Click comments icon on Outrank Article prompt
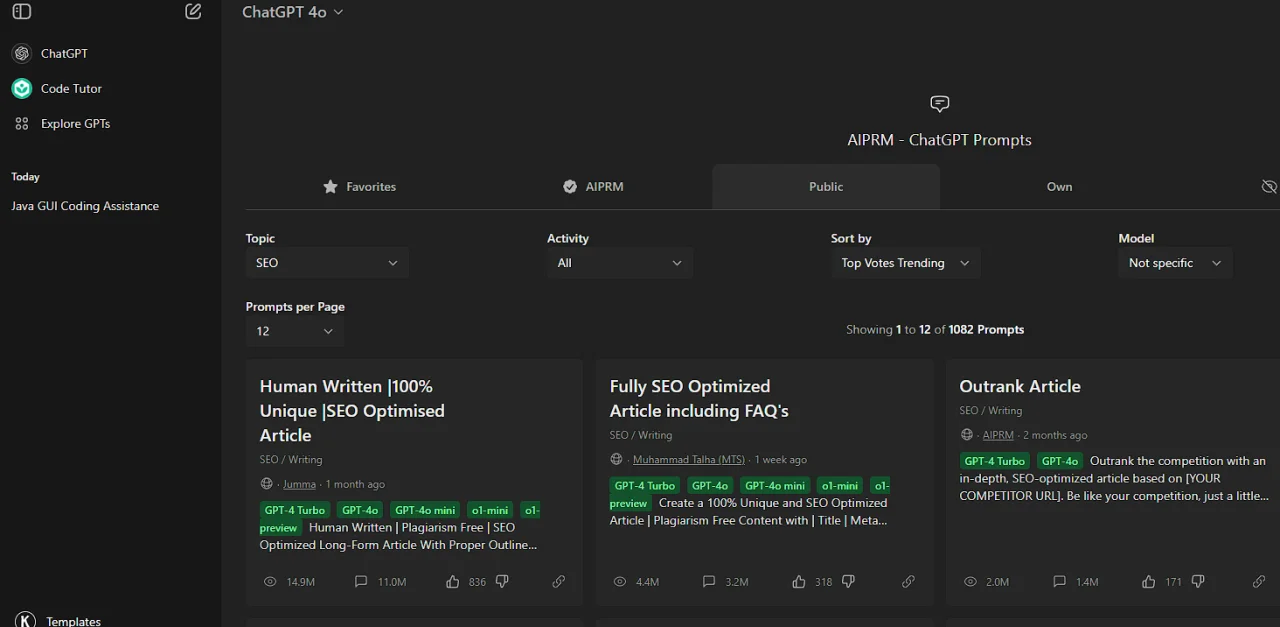Screen dimensions: 1280x627 click(x=1059, y=581)
